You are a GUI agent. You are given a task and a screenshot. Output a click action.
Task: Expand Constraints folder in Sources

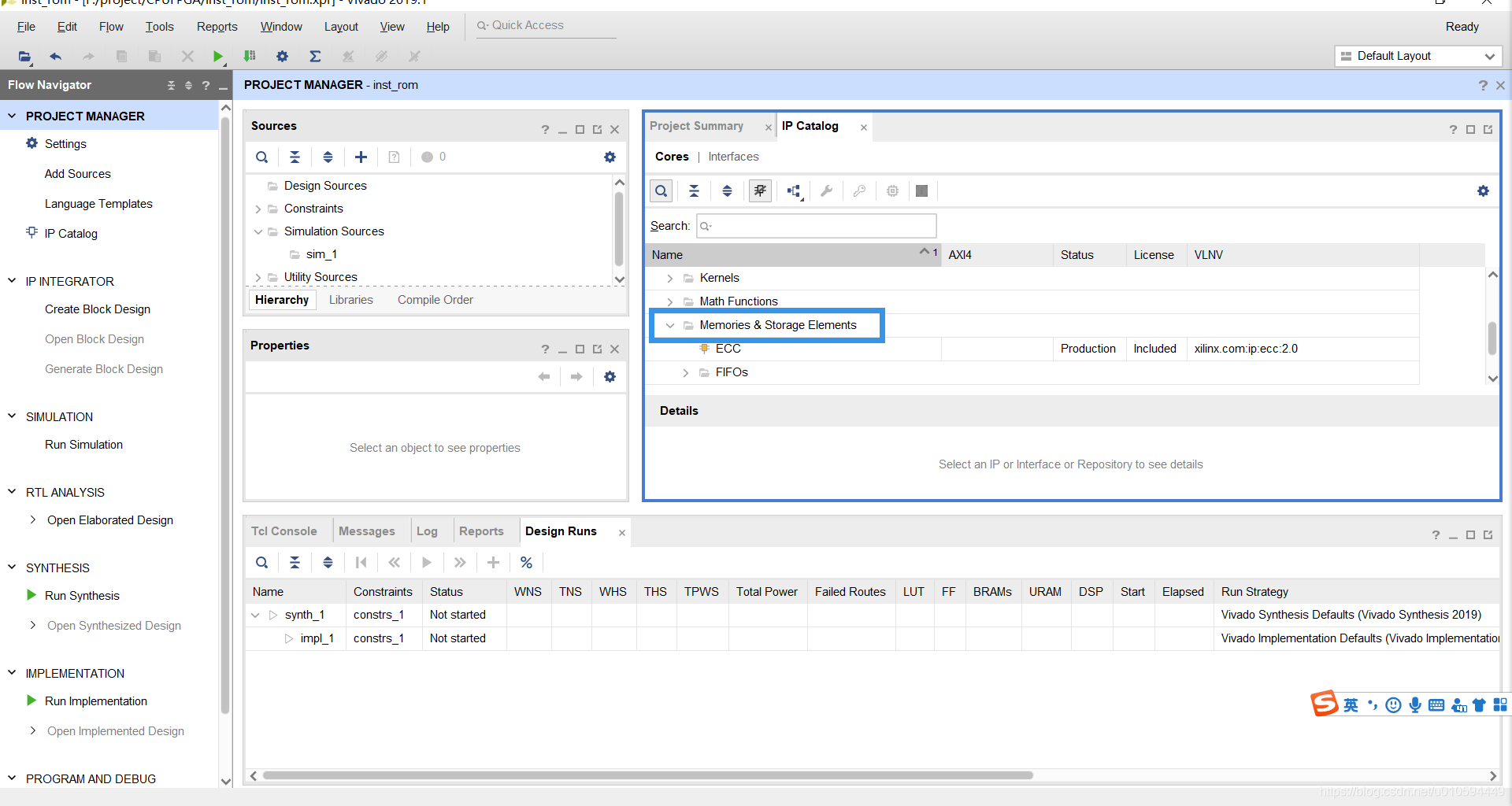click(258, 209)
